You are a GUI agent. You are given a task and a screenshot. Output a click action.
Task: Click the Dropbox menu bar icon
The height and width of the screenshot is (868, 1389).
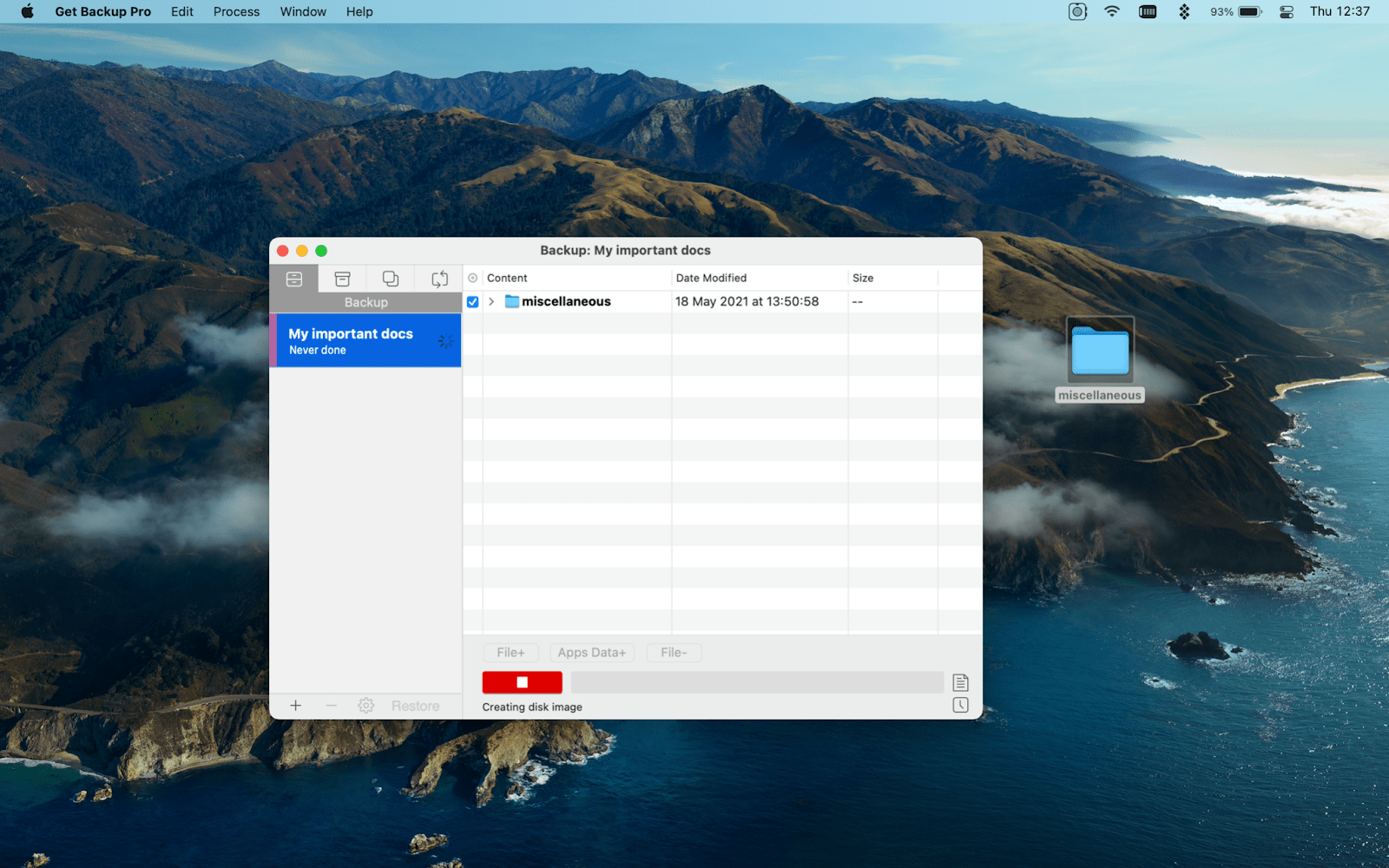pyautogui.click(x=1184, y=11)
